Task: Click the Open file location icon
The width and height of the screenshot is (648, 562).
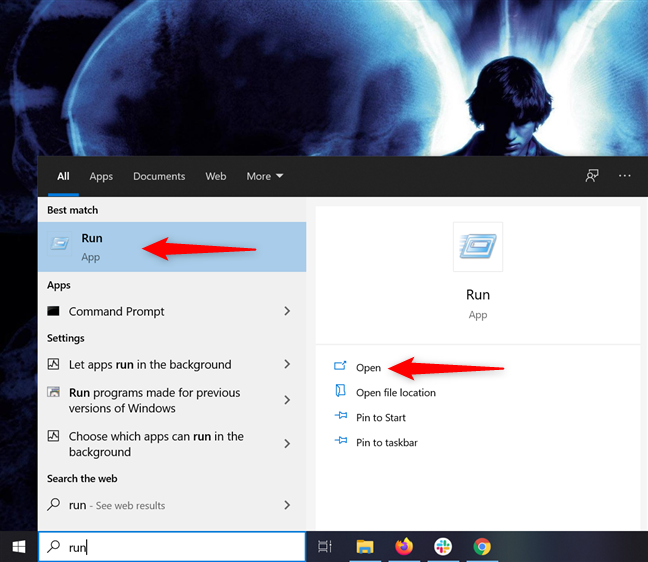Action: pyautogui.click(x=340, y=391)
